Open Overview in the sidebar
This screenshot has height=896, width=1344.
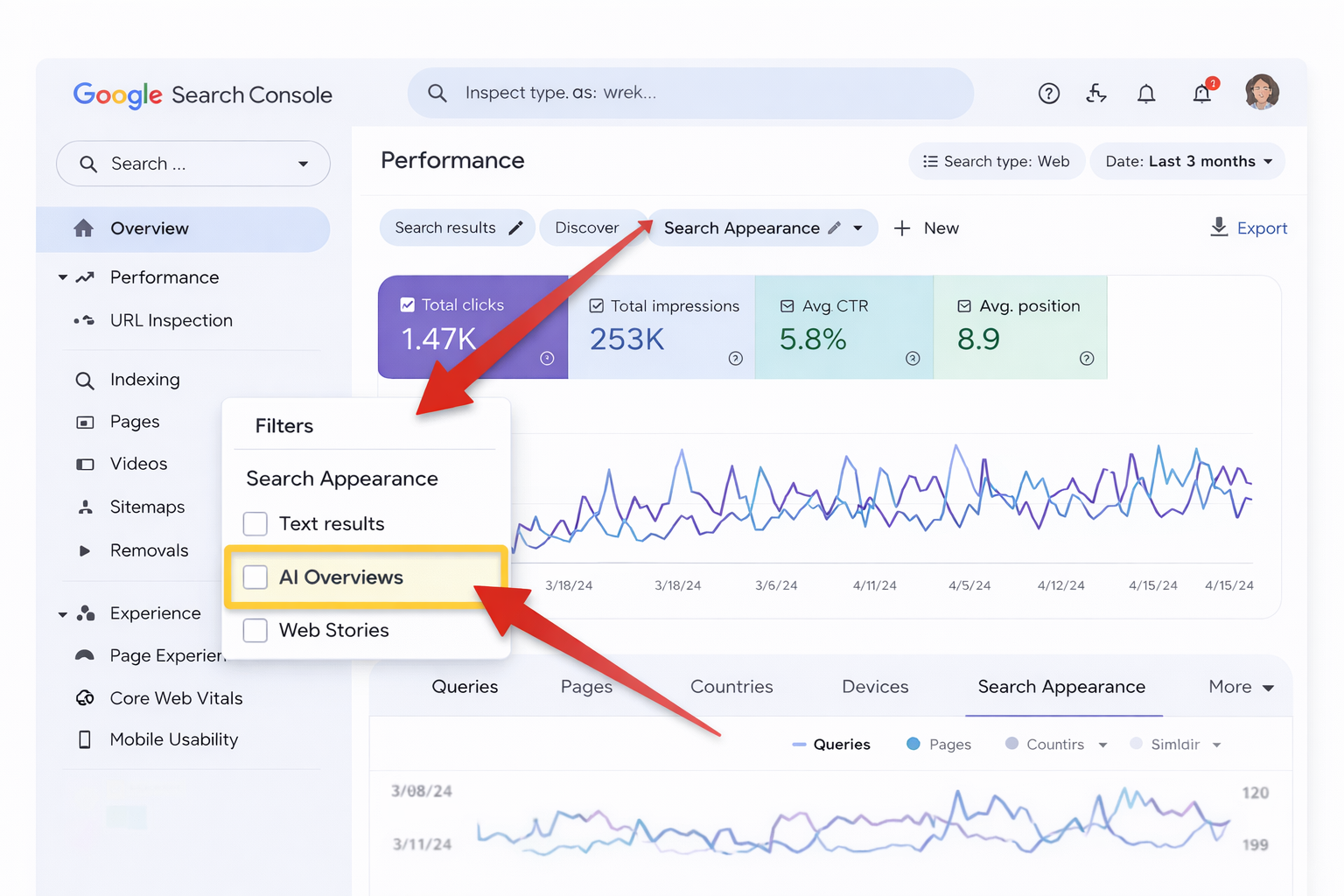183,228
